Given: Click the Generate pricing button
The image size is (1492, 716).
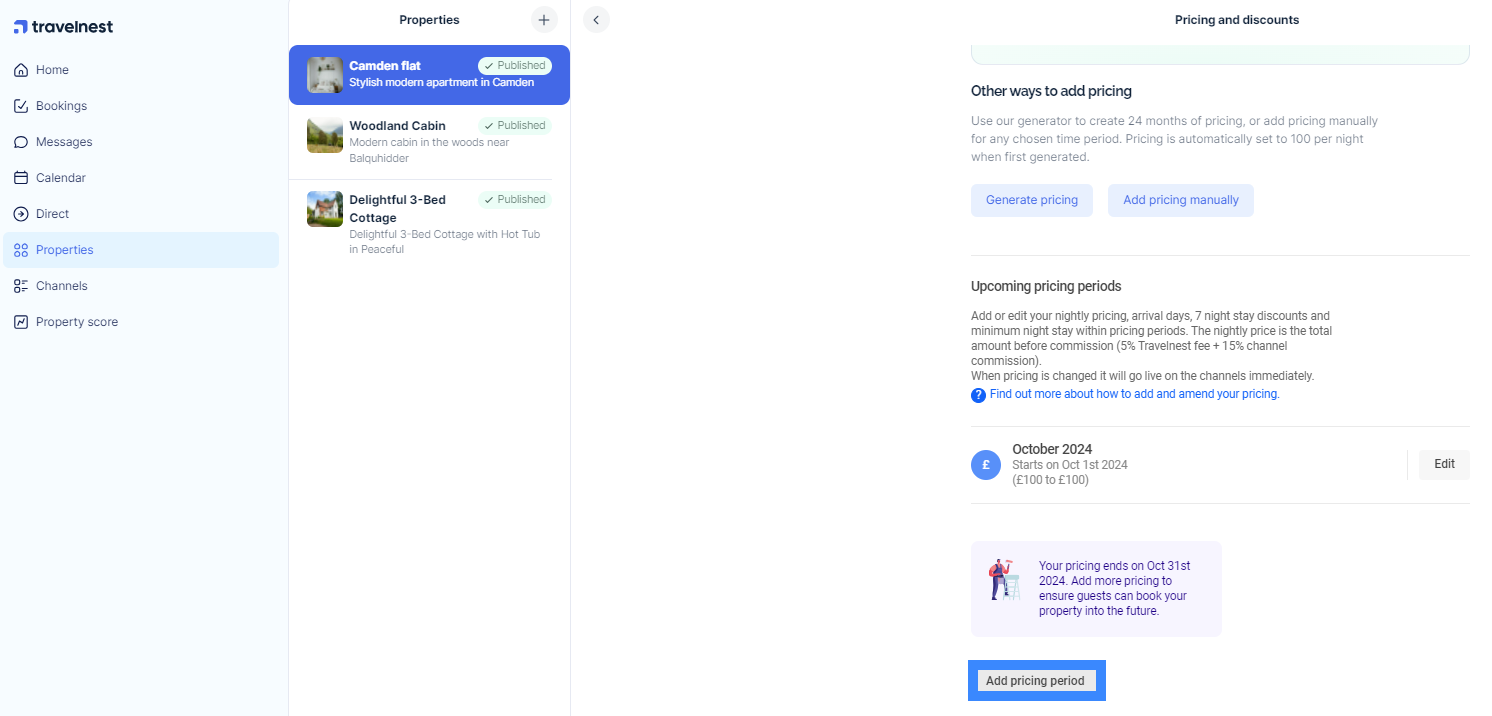Looking at the screenshot, I should click(1031, 200).
